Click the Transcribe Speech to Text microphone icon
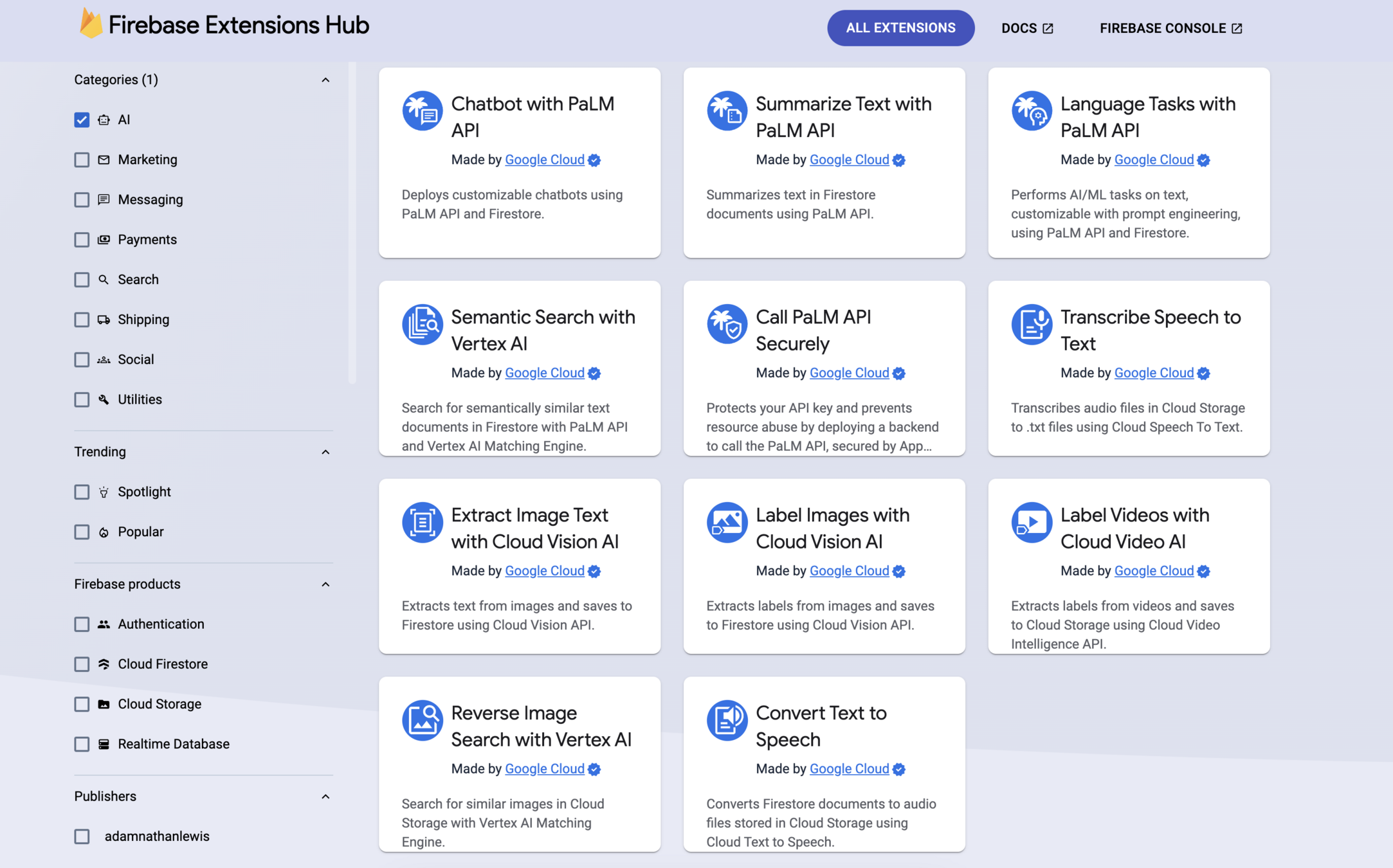 pos(1031,324)
